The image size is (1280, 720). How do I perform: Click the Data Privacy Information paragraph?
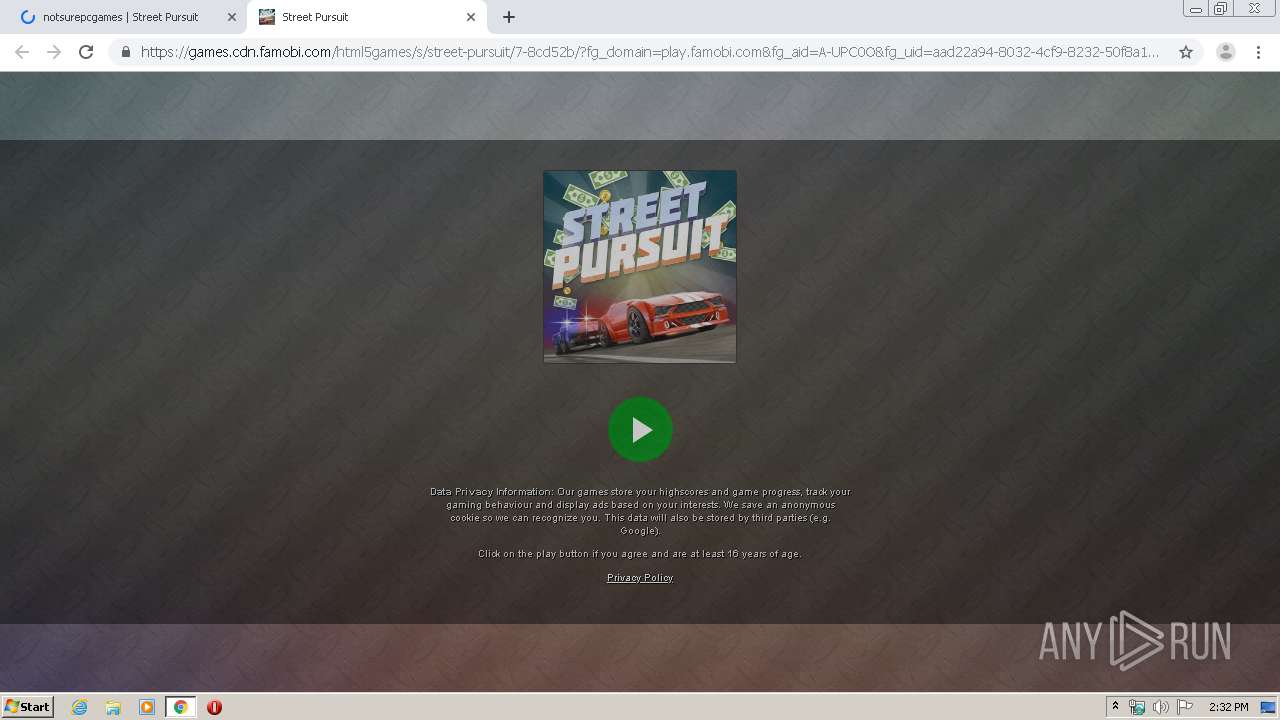click(x=640, y=511)
